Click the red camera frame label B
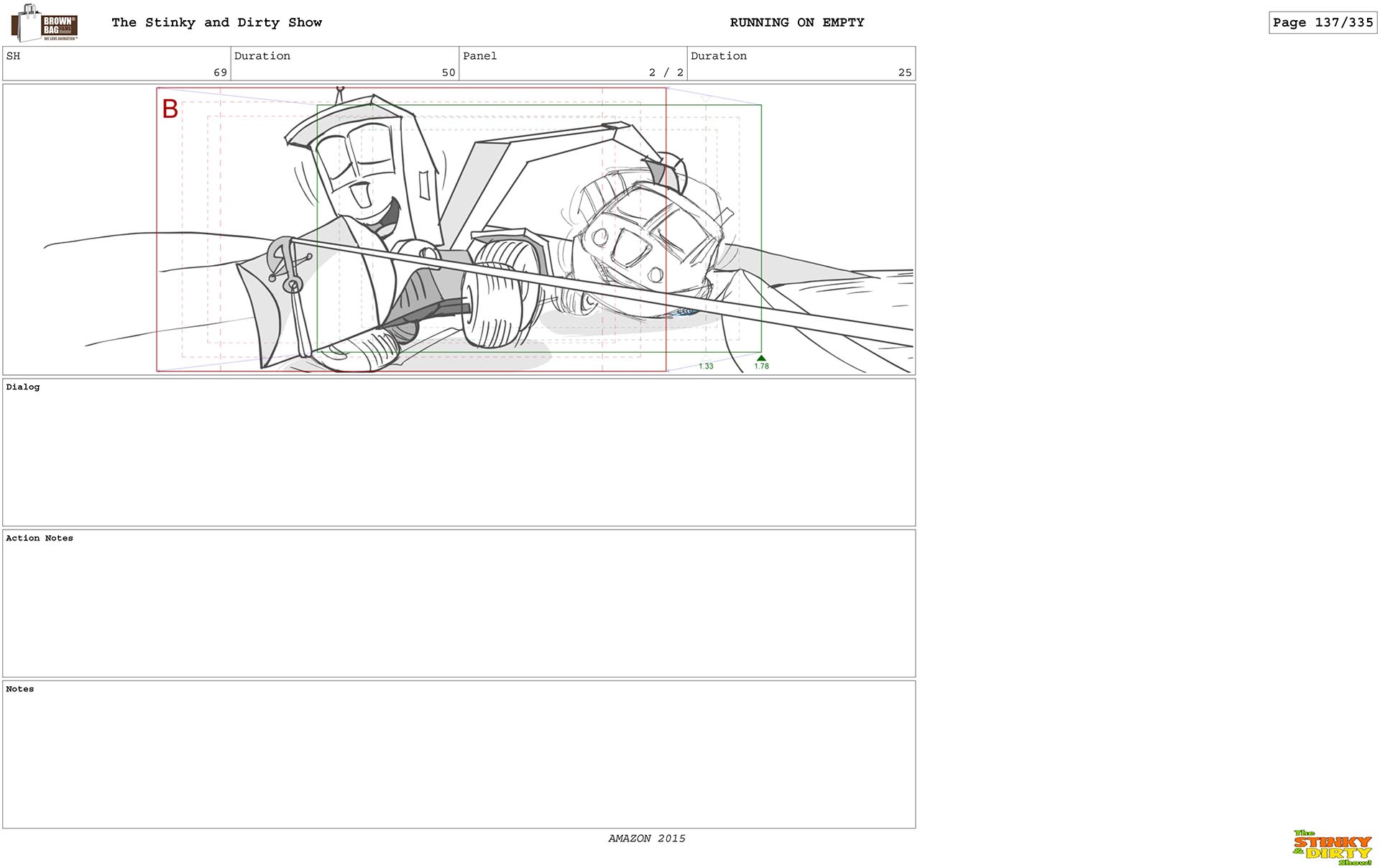Image resolution: width=1380 pixels, height=868 pixels. point(170,109)
